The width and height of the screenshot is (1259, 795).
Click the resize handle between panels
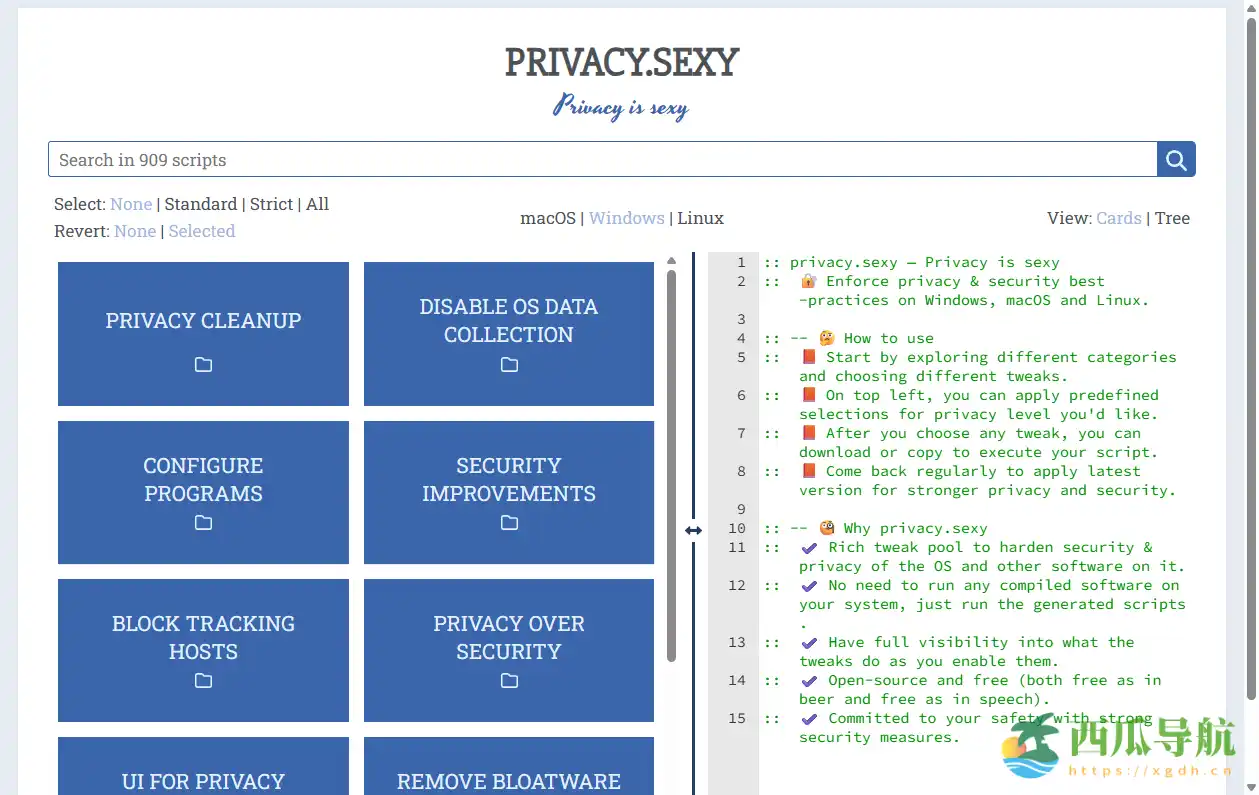tap(694, 530)
